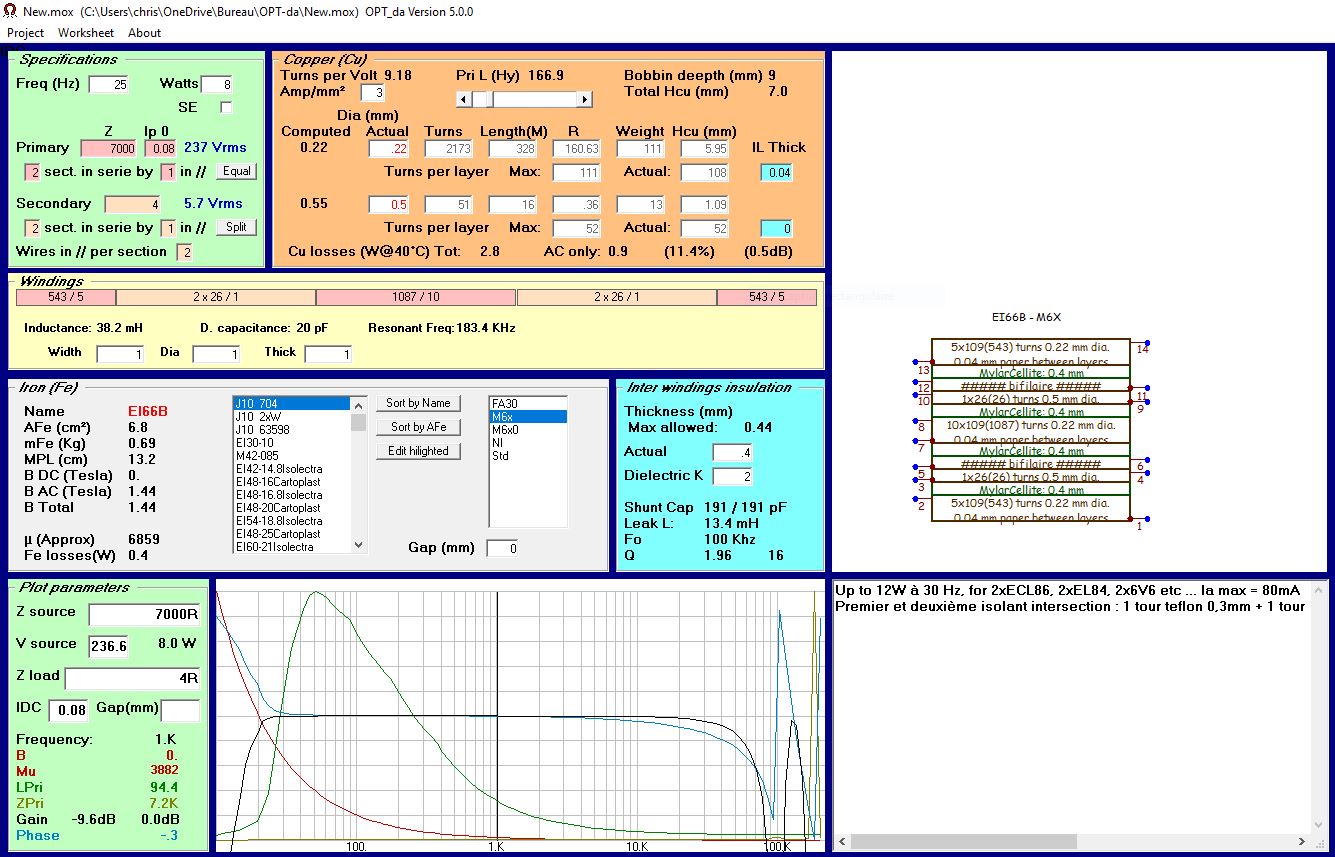Click the Amp/mm² input field
Screen dimensions: 1335x857
pos(372,92)
